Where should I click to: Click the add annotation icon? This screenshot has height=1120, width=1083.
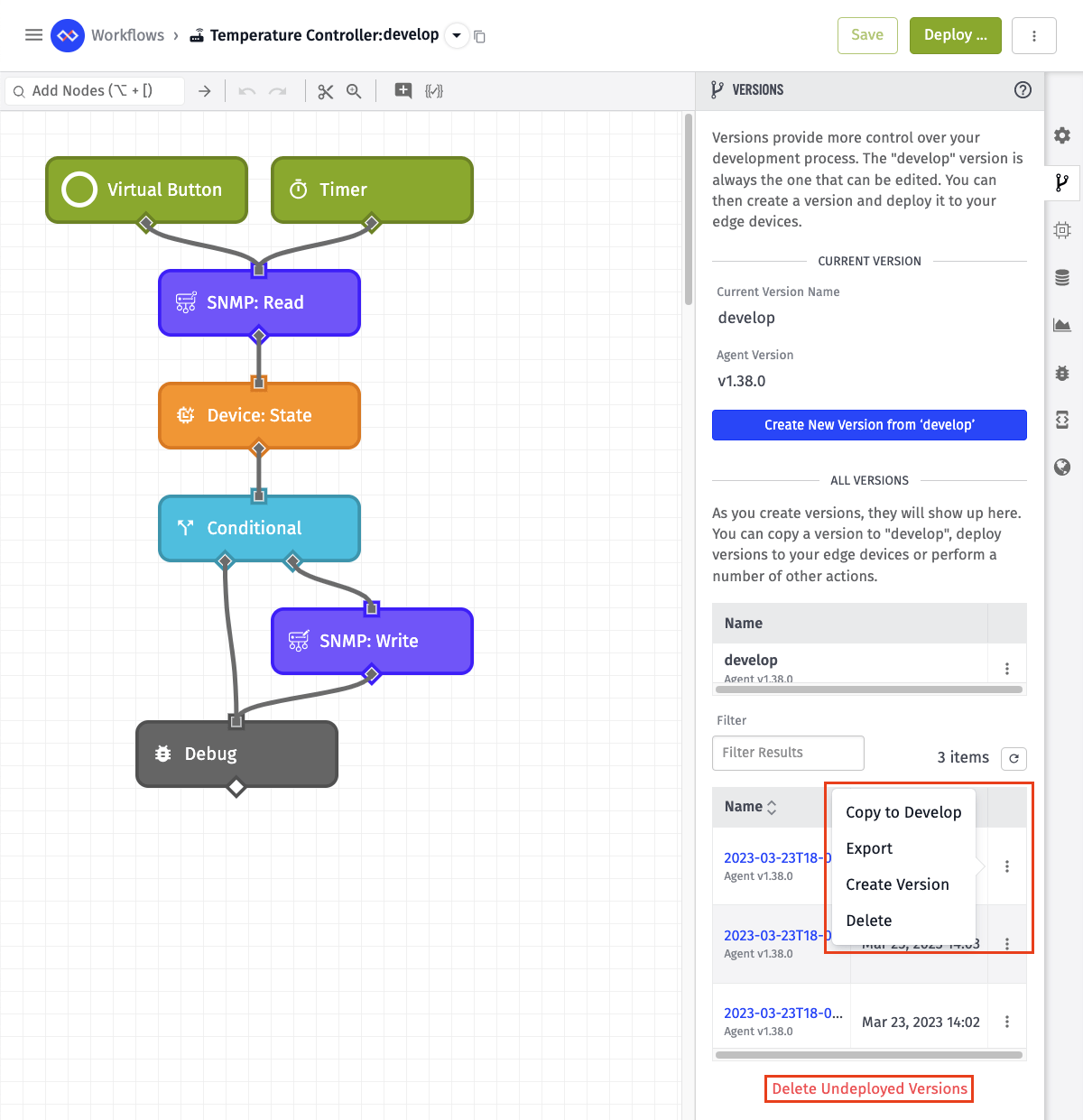tap(403, 90)
